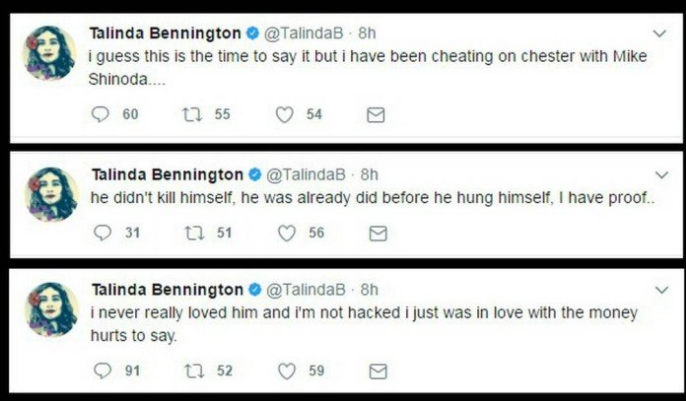Open Talinda Bennington's name on first tweet
The height and width of the screenshot is (401, 686).
(166, 33)
